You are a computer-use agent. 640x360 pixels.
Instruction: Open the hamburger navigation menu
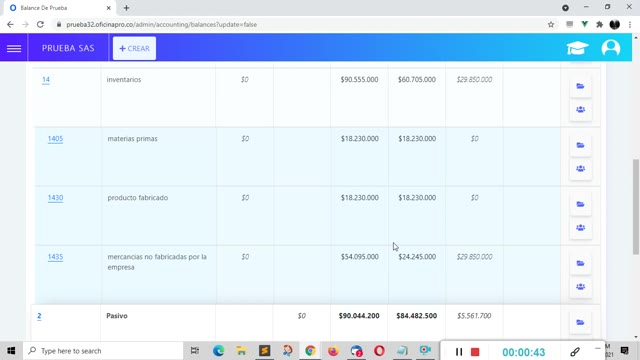coord(14,48)
